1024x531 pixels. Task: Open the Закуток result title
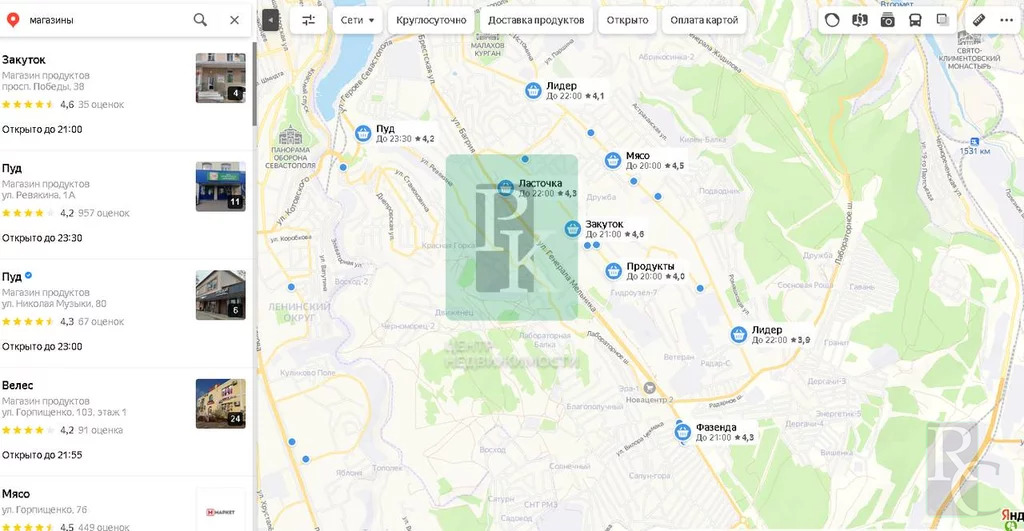[x=24, y=59]
